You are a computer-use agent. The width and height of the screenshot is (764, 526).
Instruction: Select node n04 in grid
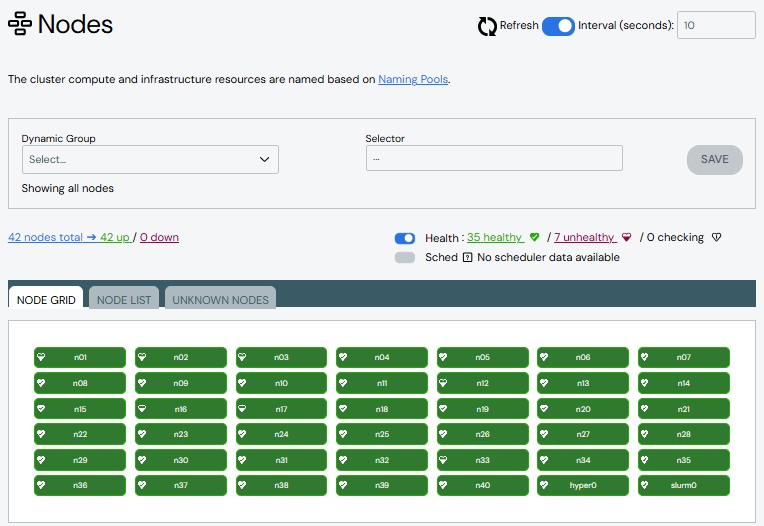382,357
